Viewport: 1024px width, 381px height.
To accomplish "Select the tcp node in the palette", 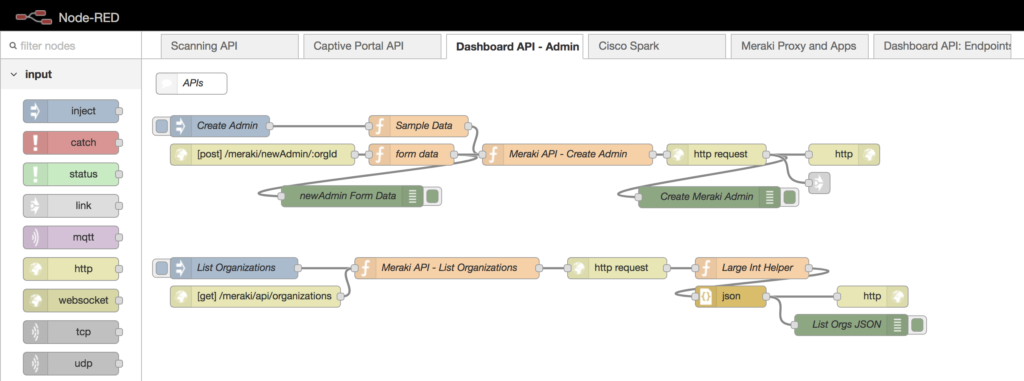I will pos(71,332).
